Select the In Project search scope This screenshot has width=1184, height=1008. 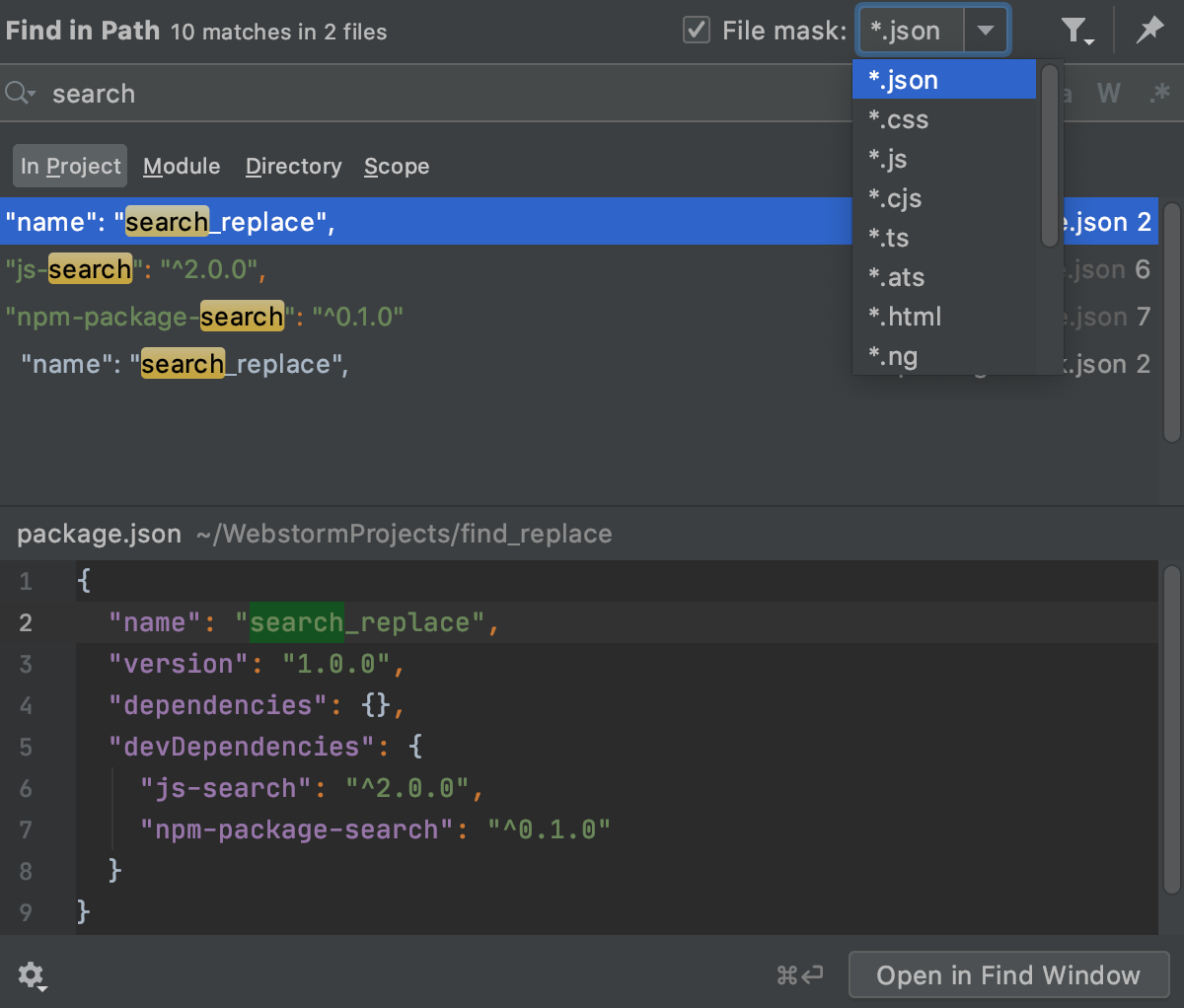point(69,166)
